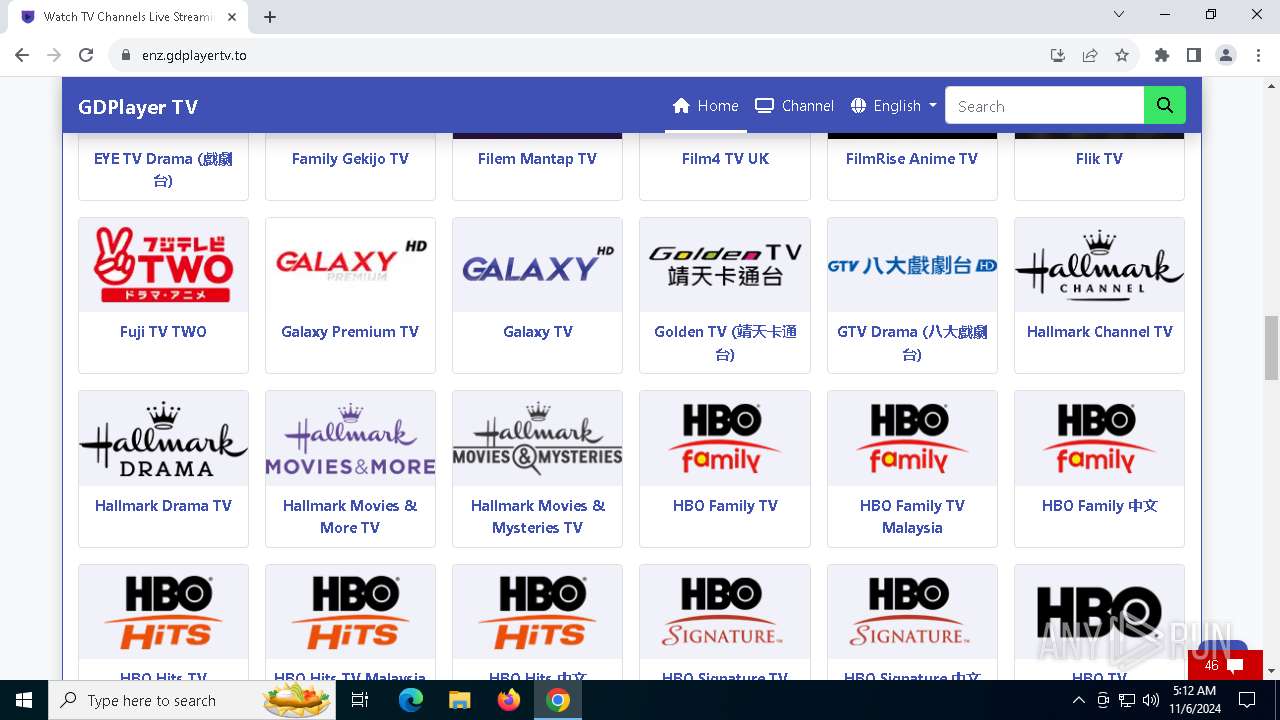Open the GTV Drama logo thumbnail
Screen dimensions: 1280x720
click(912, 265)
